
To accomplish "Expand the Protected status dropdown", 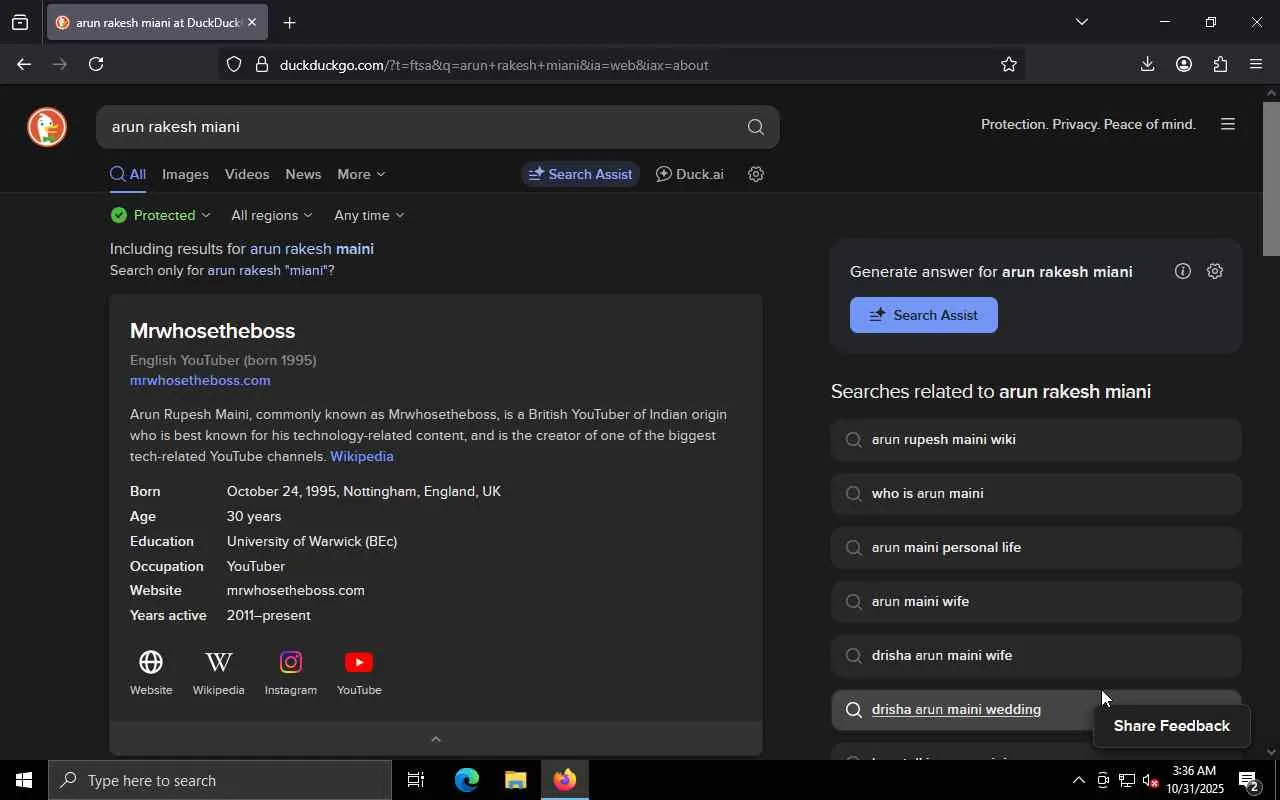I will 161,215.
